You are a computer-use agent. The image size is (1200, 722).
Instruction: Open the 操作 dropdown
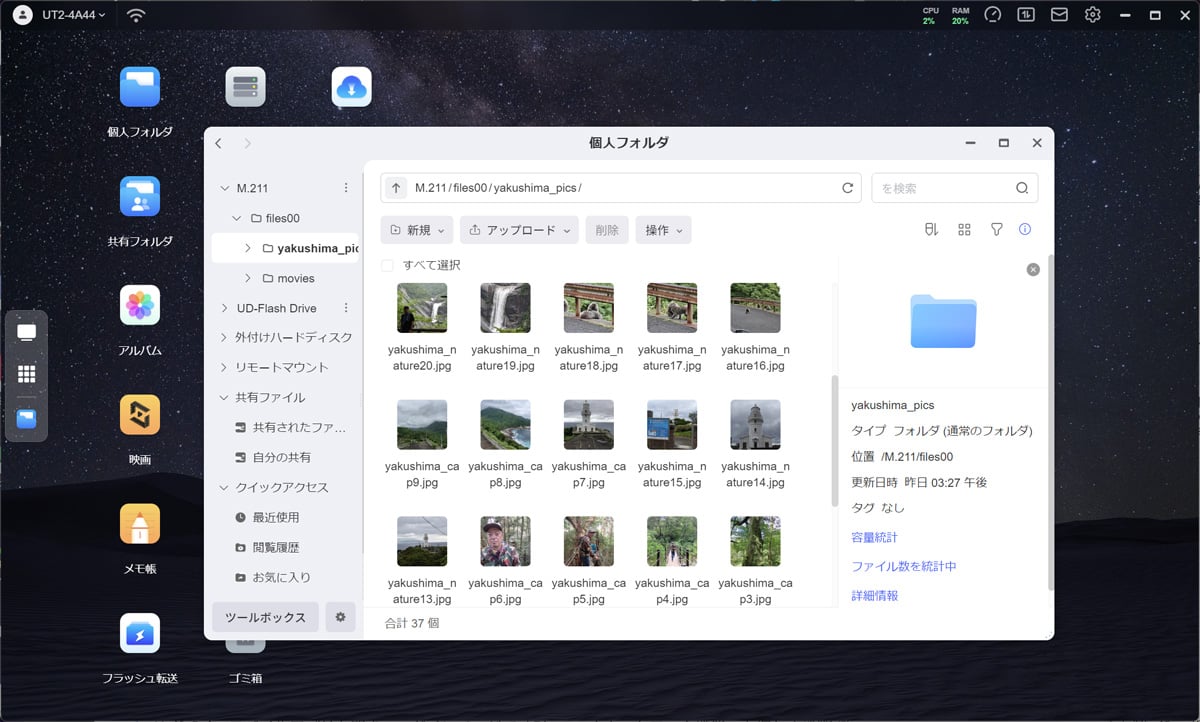663,230
